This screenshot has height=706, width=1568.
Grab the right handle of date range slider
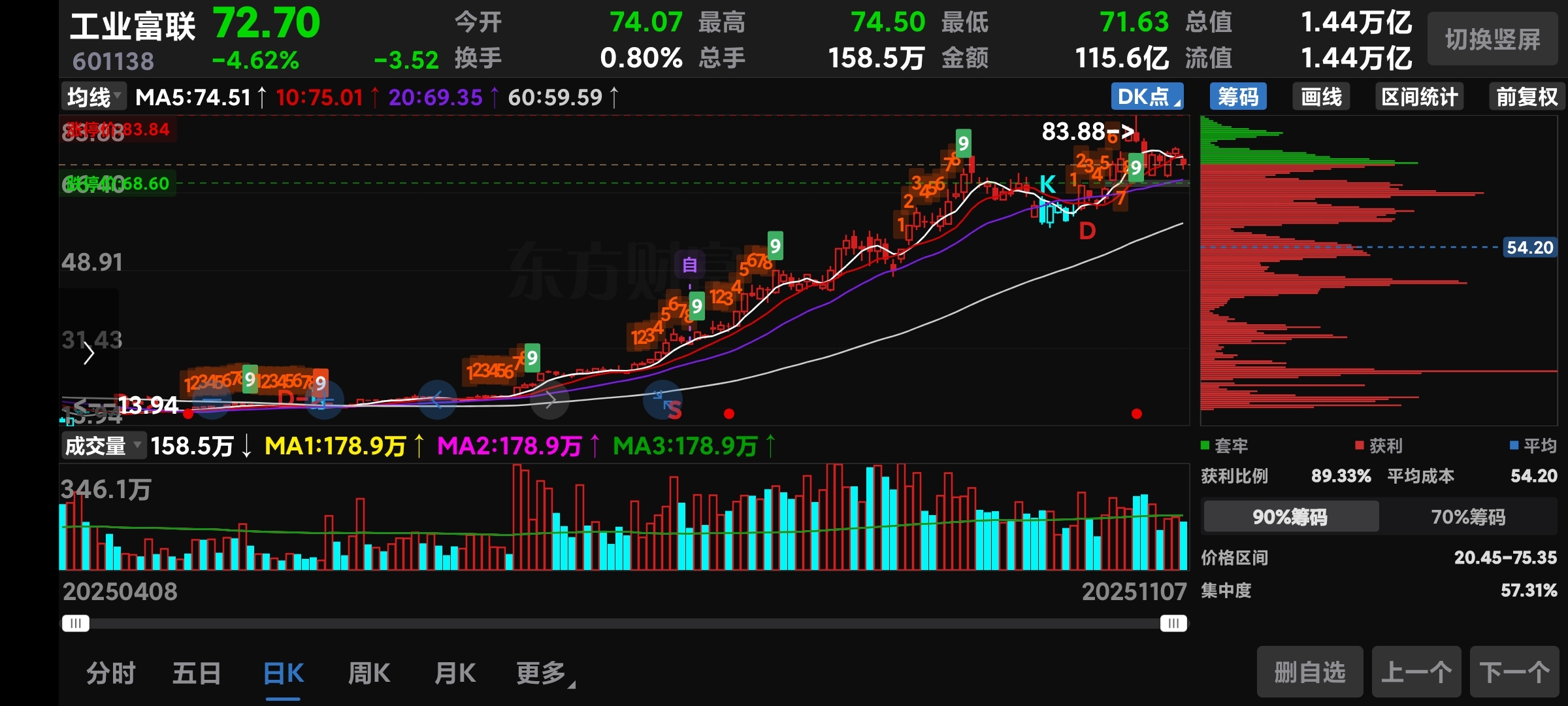tap(1173, 624)
